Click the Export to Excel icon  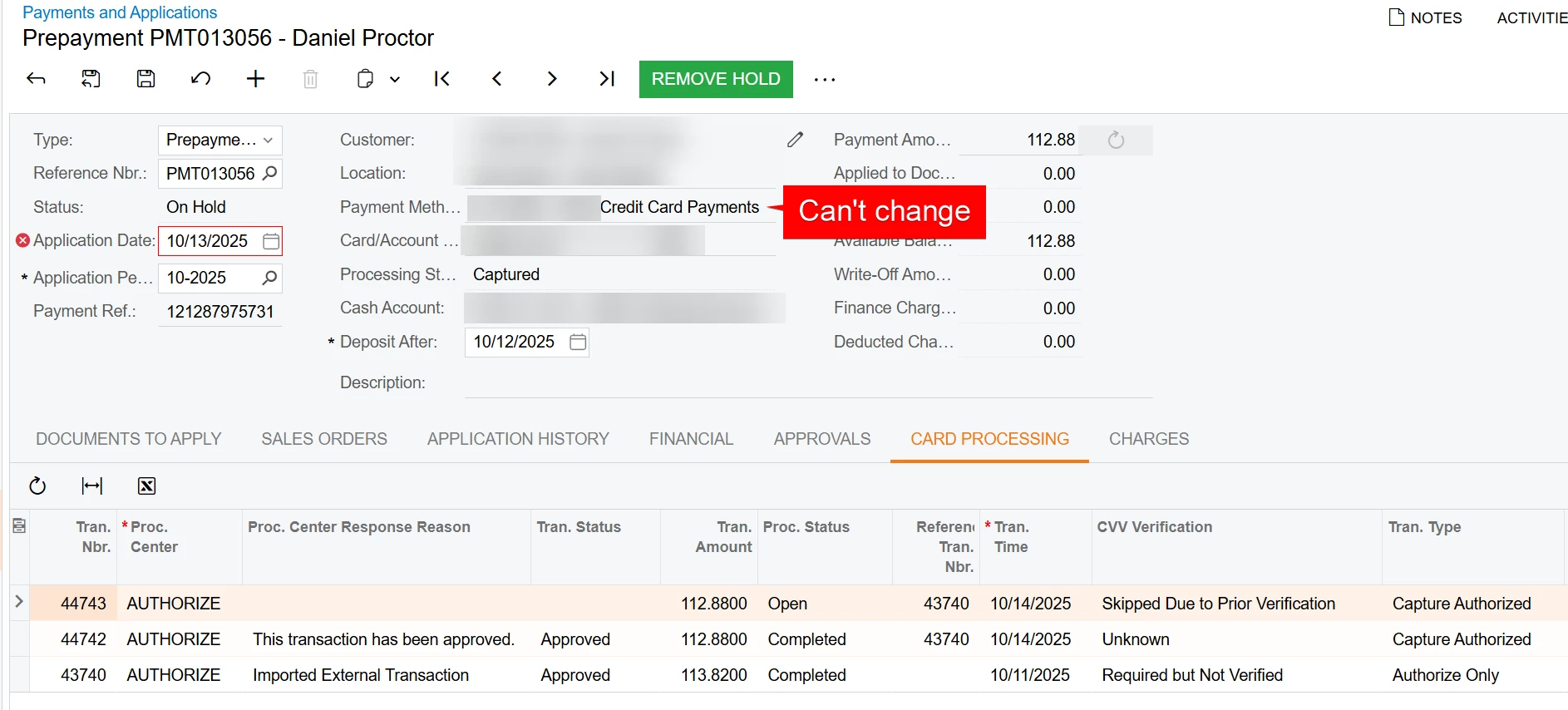[x=146, y=486]
